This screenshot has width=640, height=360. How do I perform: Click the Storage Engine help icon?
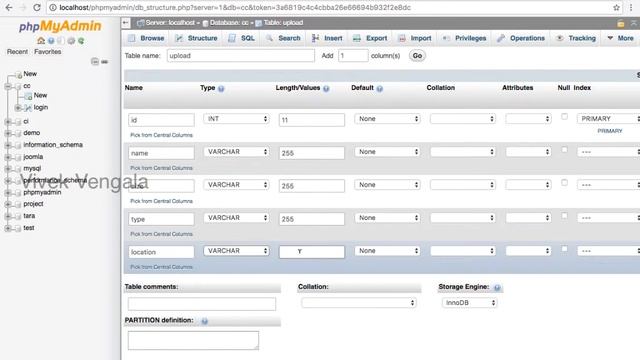pos(497,288)
